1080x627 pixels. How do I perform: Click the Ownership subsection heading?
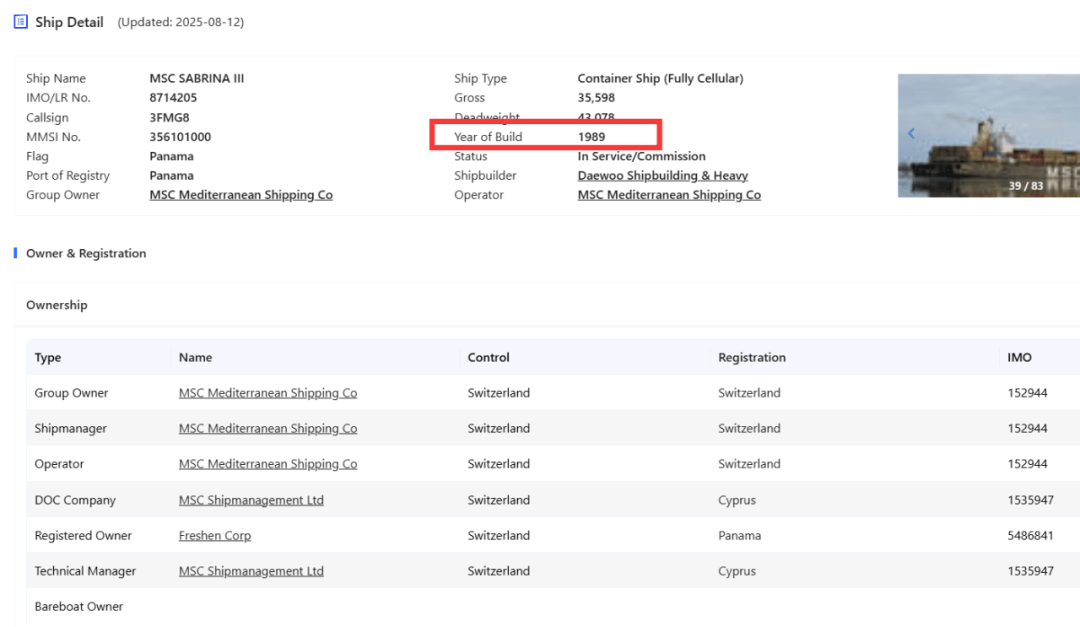point(56,305)
